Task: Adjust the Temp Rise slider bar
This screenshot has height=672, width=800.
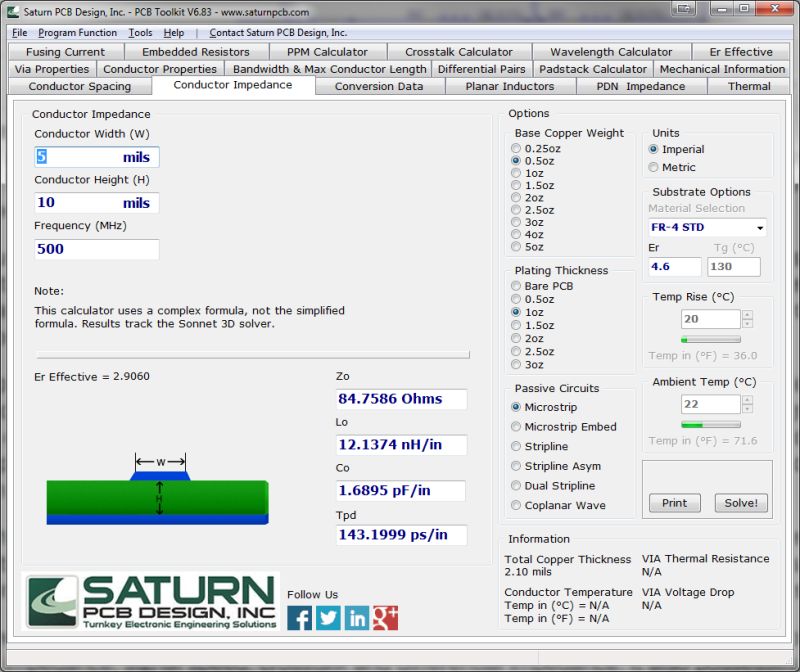Action: point(711,339)
